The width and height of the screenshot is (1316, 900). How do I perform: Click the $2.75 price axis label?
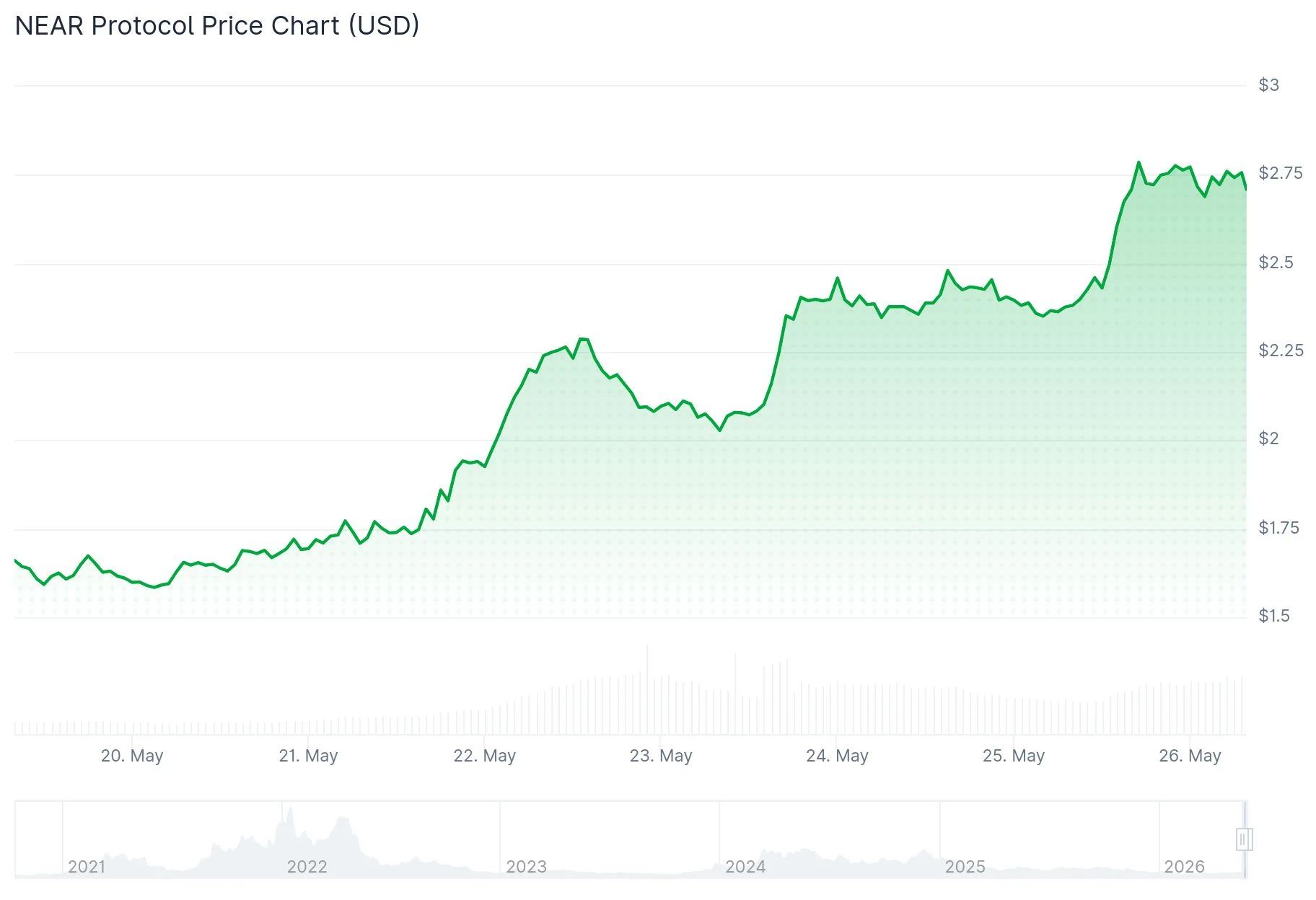[1281, 173]
